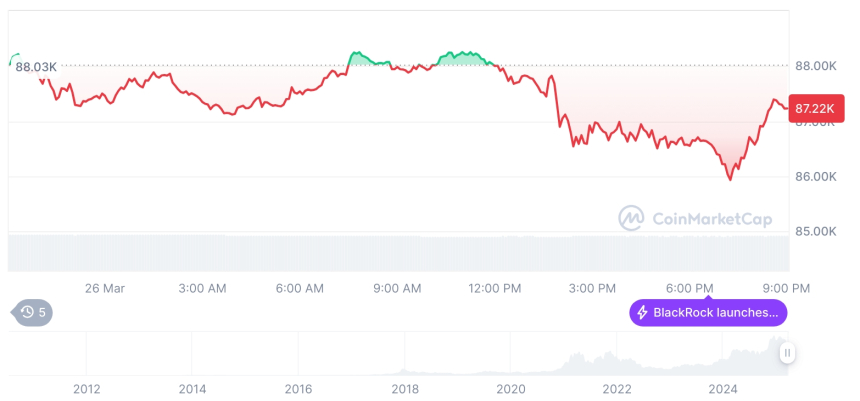Screen dimensions: 860x401
Task: Click the 85.00K price axis label
Action: coord(816,231)
